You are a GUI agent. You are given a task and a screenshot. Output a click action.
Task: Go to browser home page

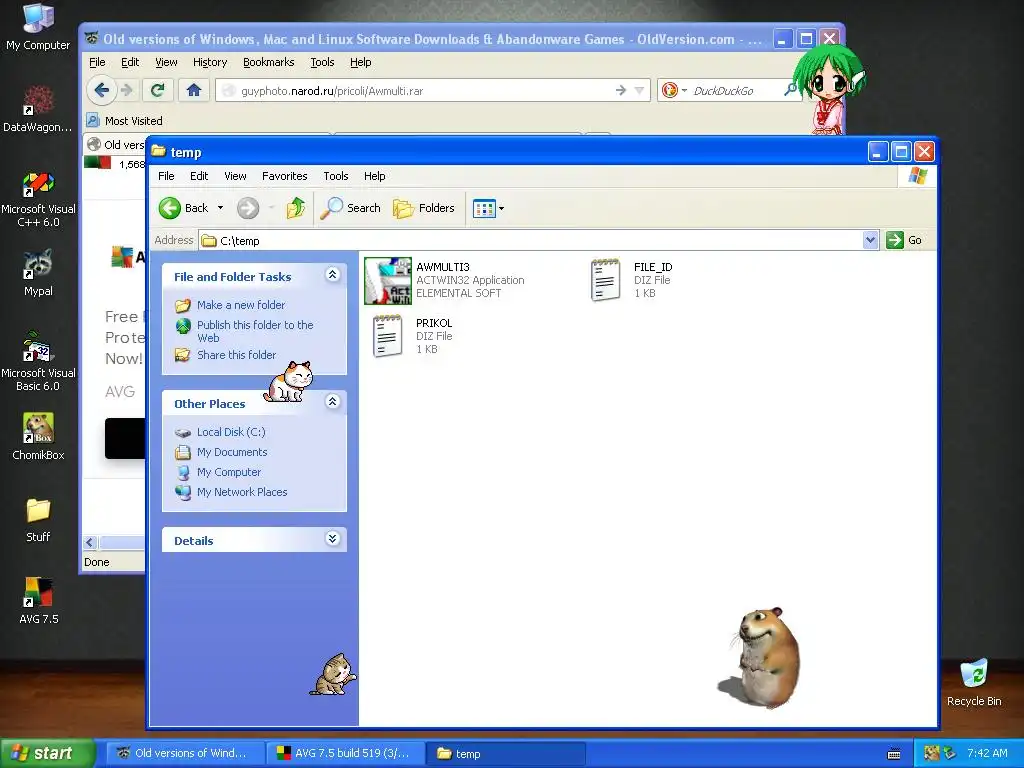point(194,90)
